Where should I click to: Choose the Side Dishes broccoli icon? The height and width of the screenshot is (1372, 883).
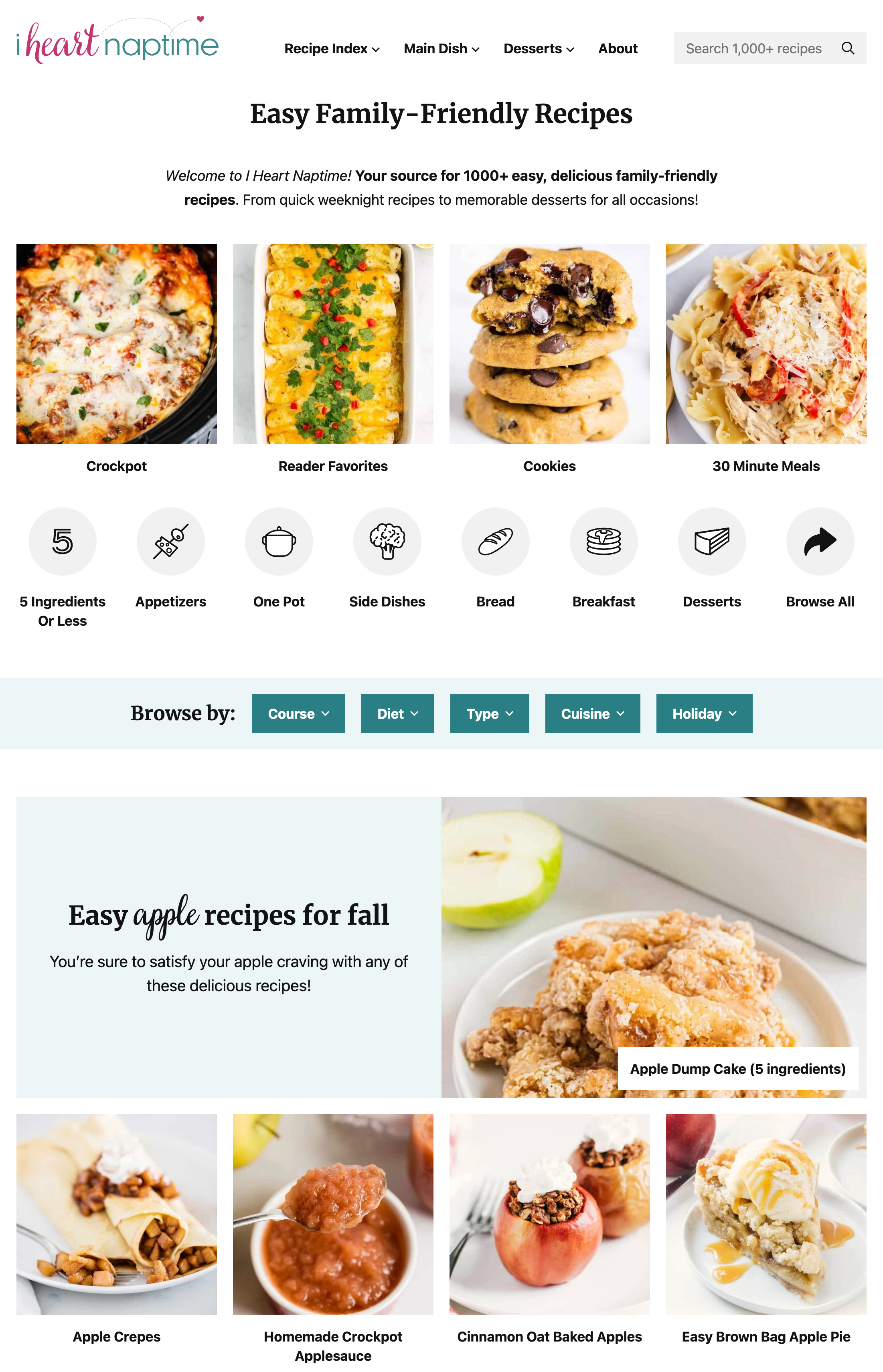[387, 541]
